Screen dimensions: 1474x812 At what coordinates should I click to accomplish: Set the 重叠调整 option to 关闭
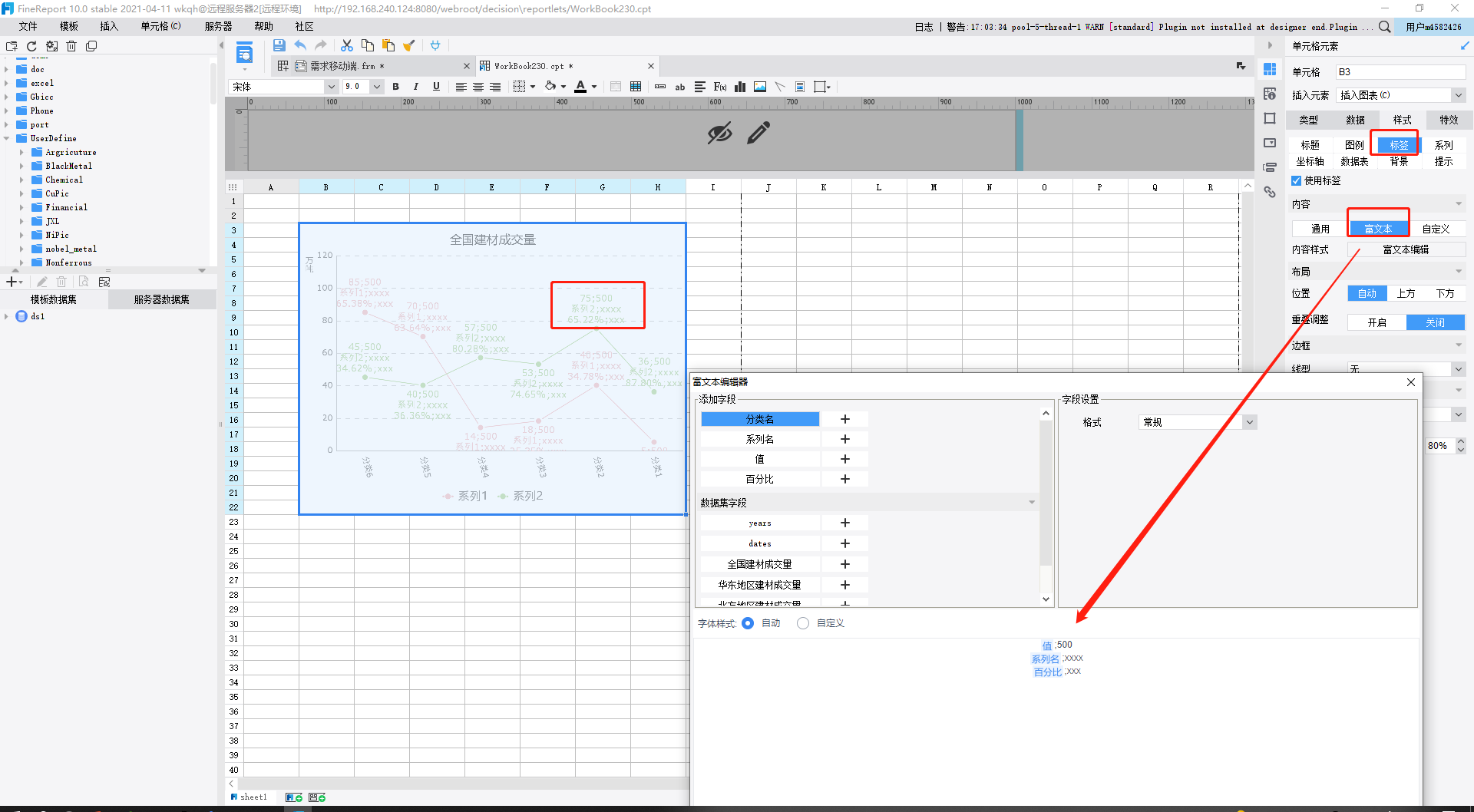coord(1435,322)
